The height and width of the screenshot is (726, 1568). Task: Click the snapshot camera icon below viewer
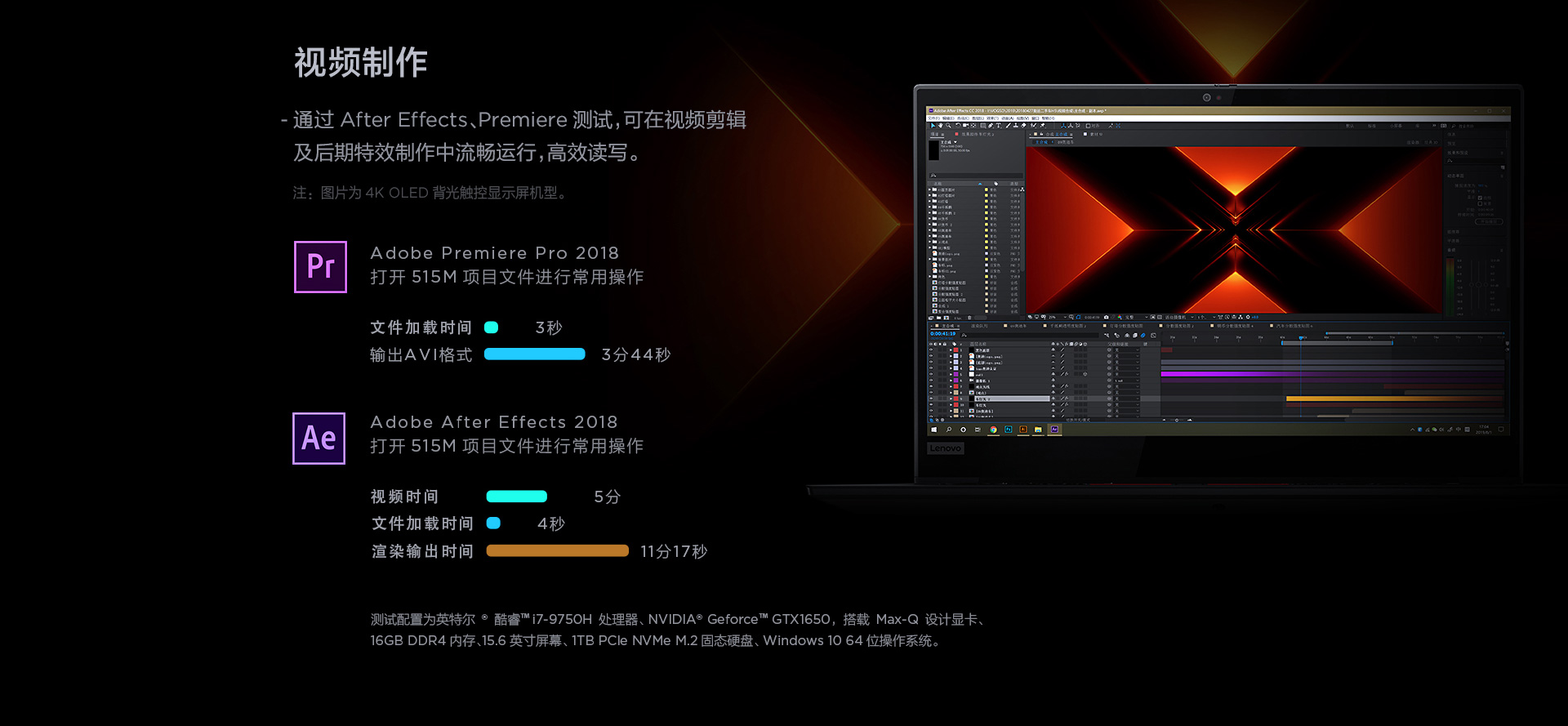(x=1106, y=317)
